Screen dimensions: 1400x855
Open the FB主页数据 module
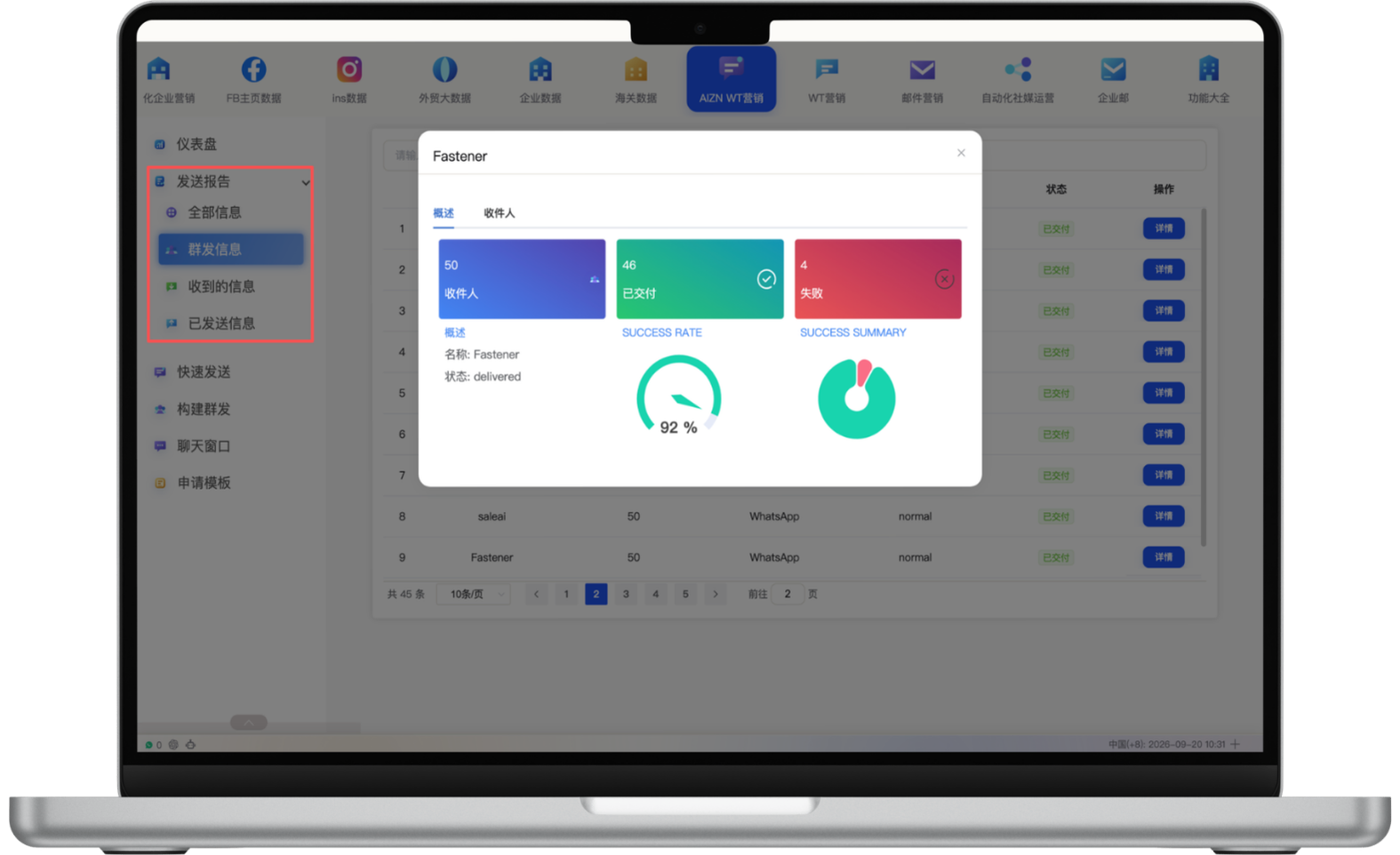pos(253,80)
